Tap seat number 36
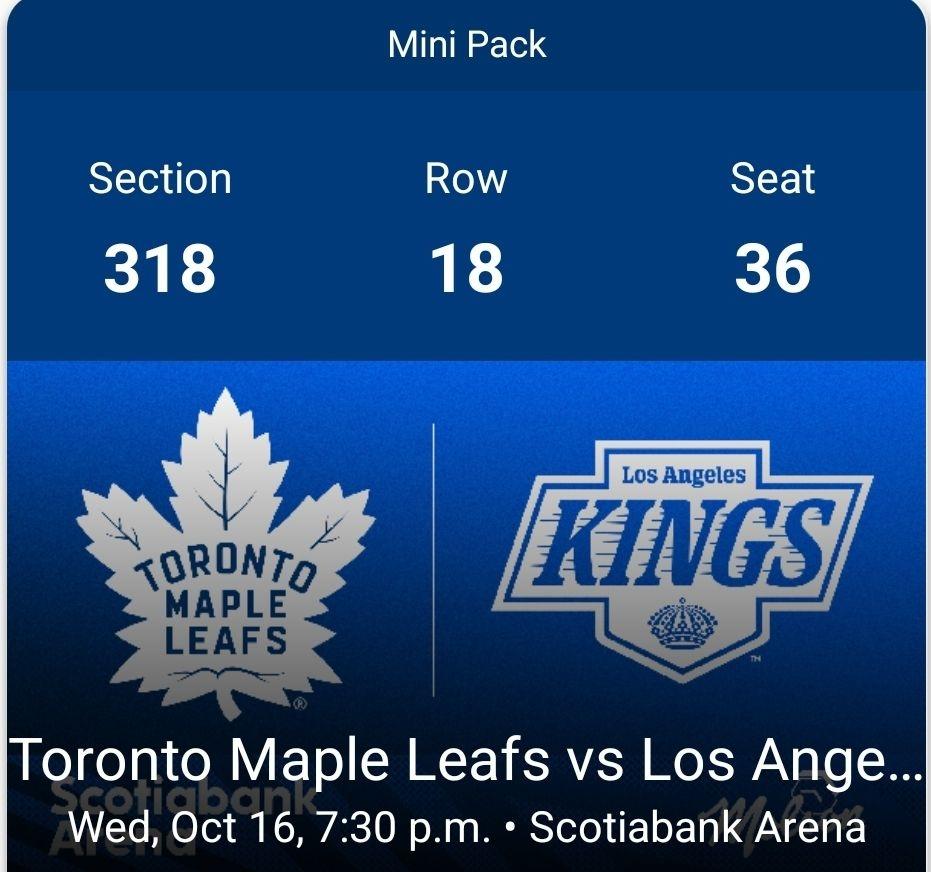 point(773,269)
